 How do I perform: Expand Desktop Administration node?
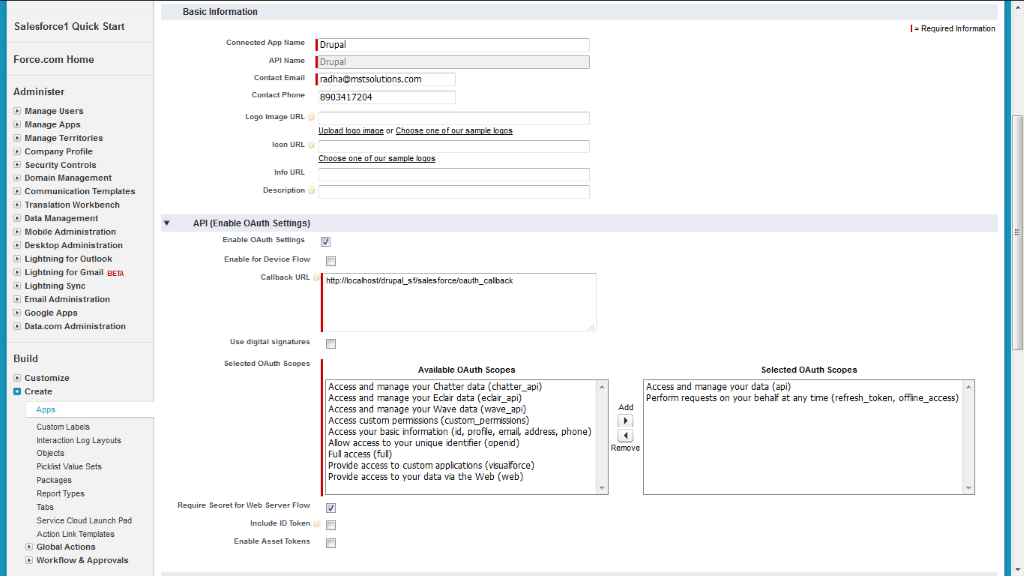(x=17, y=246)
